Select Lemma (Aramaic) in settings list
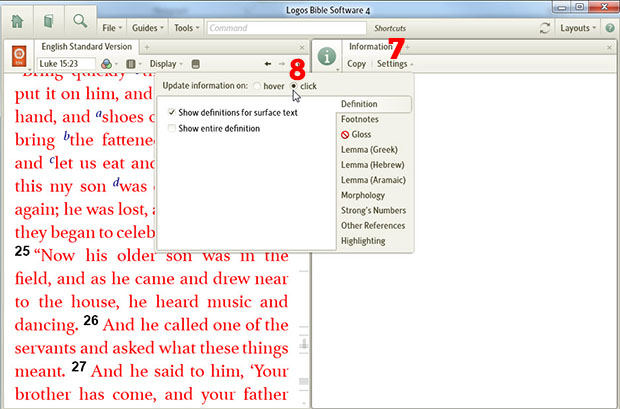 point(373,180)
